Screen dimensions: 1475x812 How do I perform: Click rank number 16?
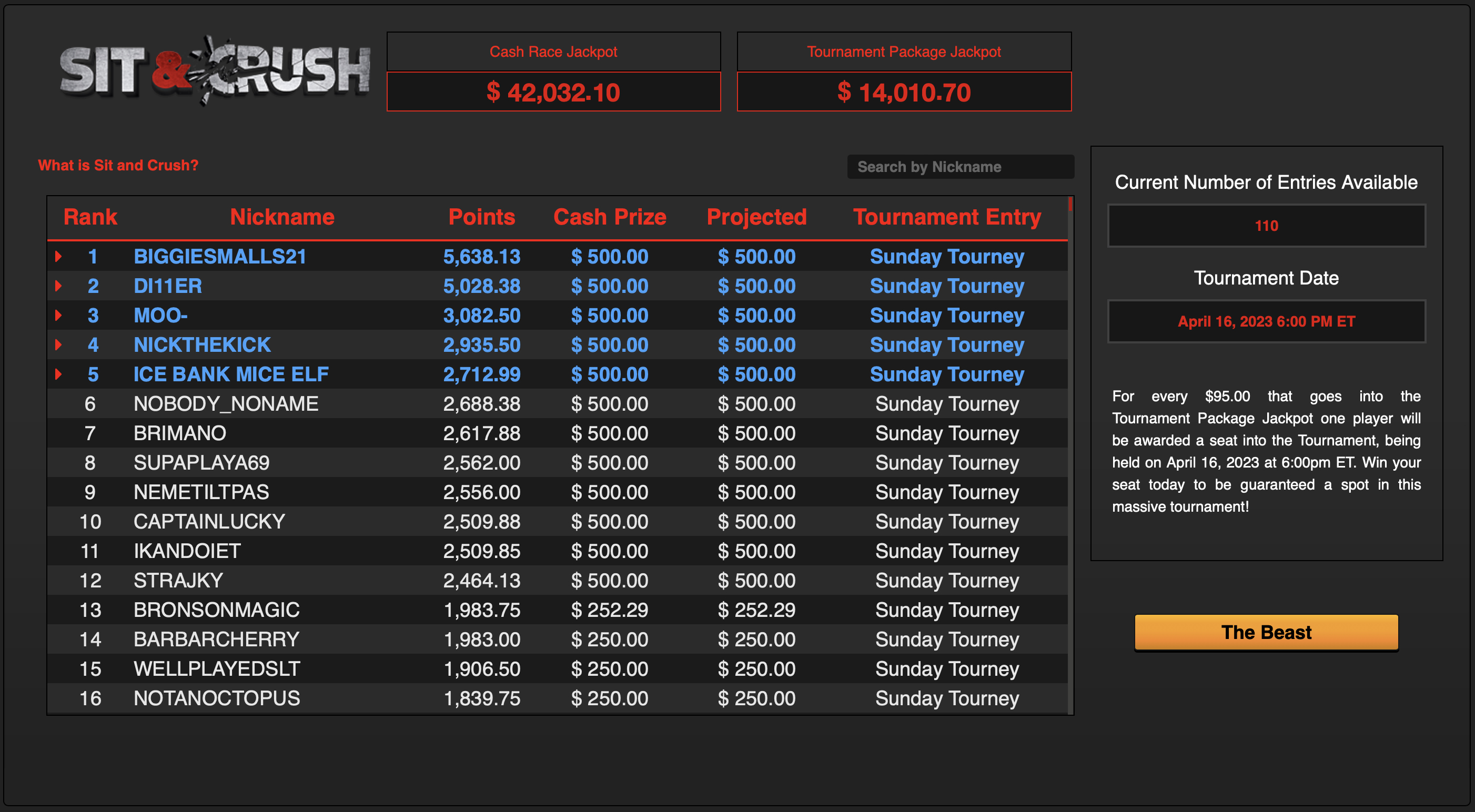coord(90,698)
